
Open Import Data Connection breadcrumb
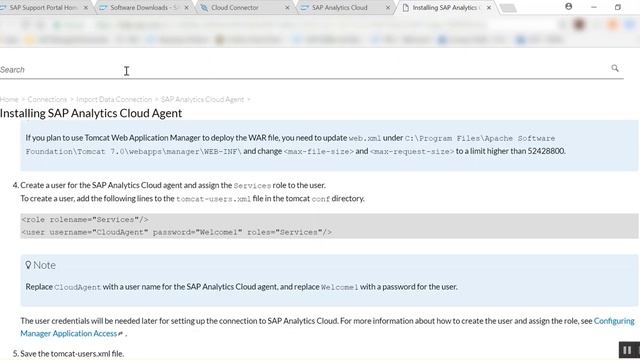114,99
